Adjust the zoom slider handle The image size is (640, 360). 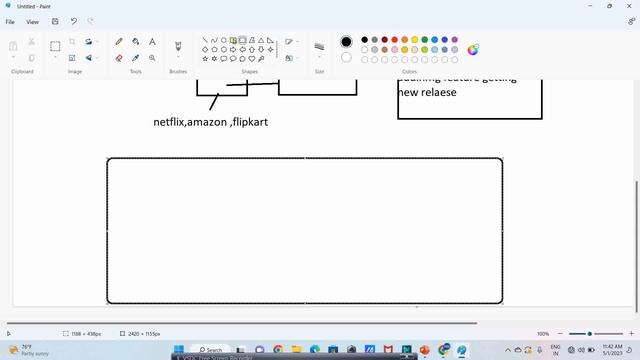589,333
